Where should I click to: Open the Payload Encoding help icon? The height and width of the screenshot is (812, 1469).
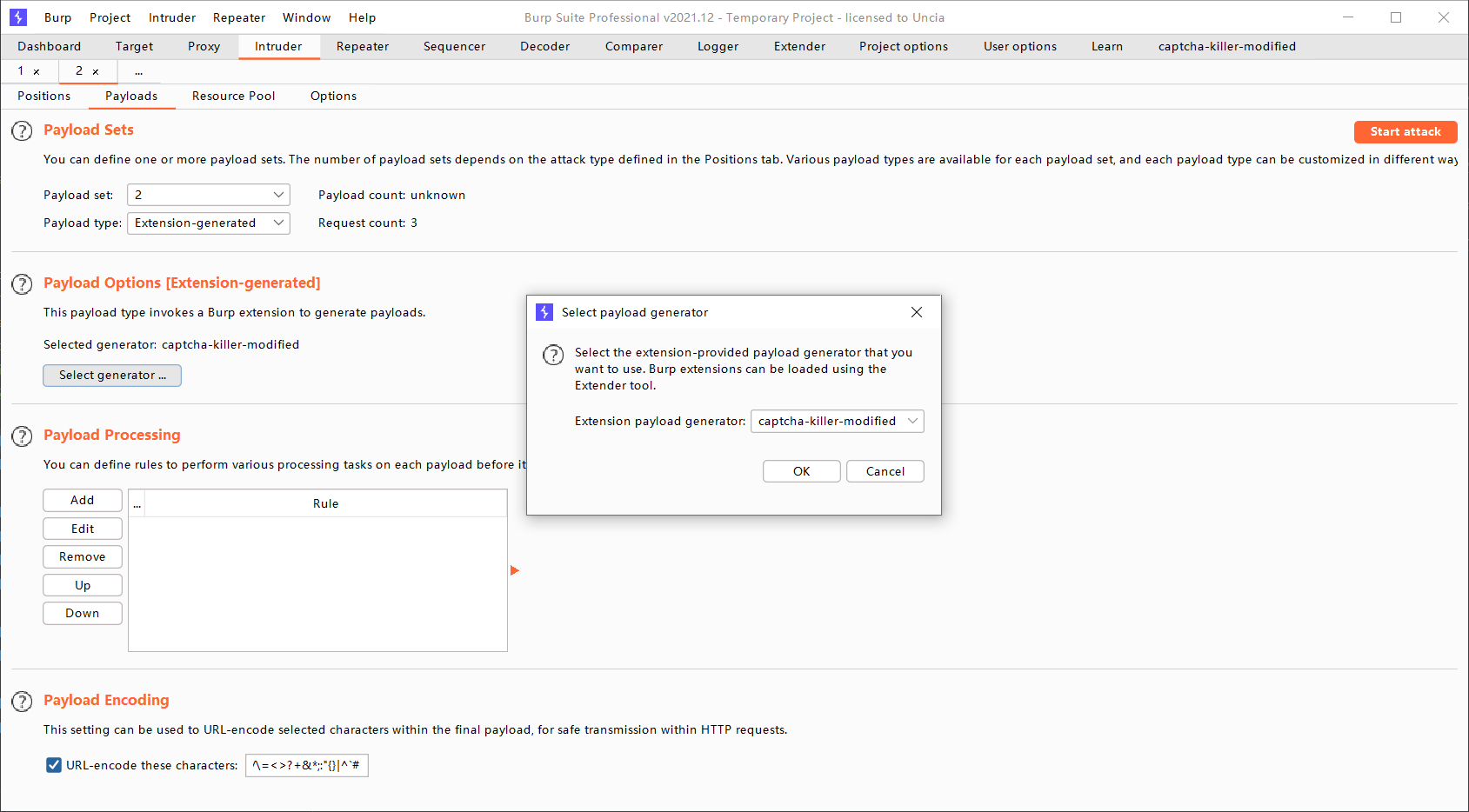22,702
